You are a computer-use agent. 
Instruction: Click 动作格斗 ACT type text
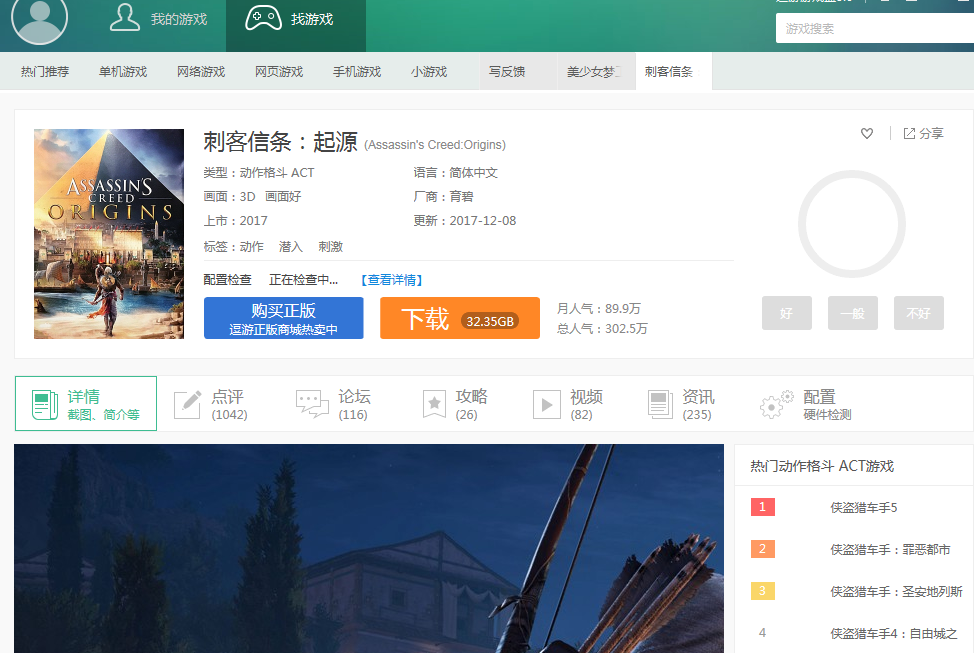277,173
